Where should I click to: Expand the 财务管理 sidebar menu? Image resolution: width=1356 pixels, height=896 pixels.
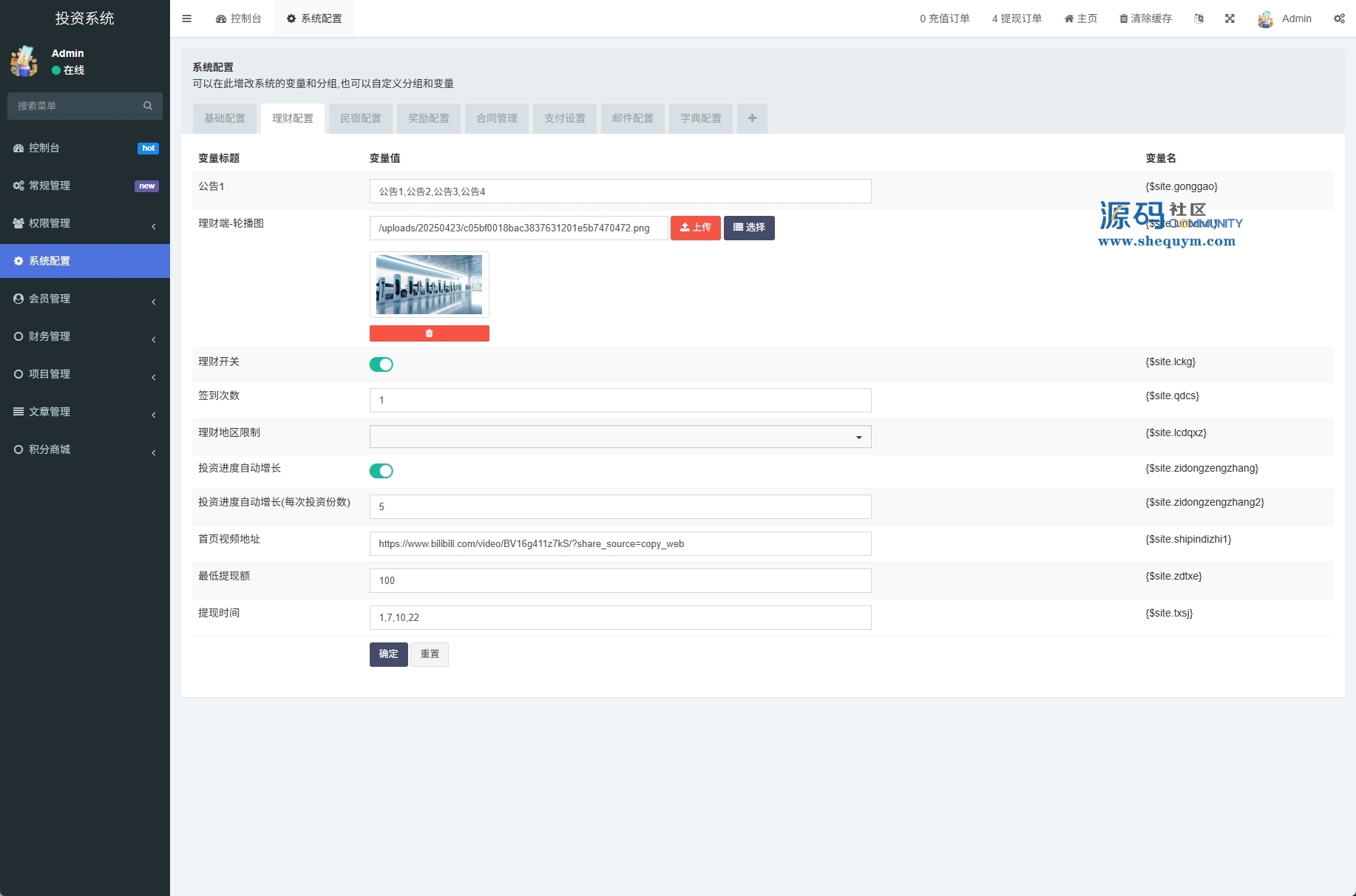tap(84, 336)
